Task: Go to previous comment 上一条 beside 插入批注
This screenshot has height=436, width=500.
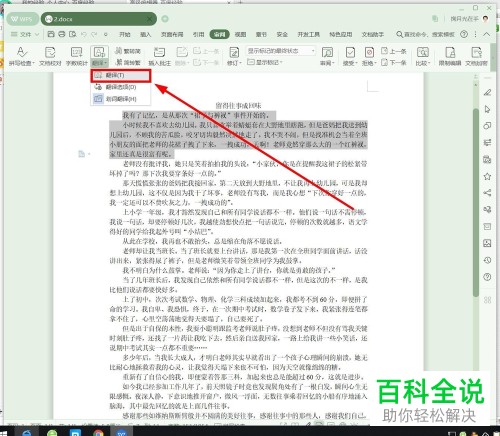Action: [206, 51]
